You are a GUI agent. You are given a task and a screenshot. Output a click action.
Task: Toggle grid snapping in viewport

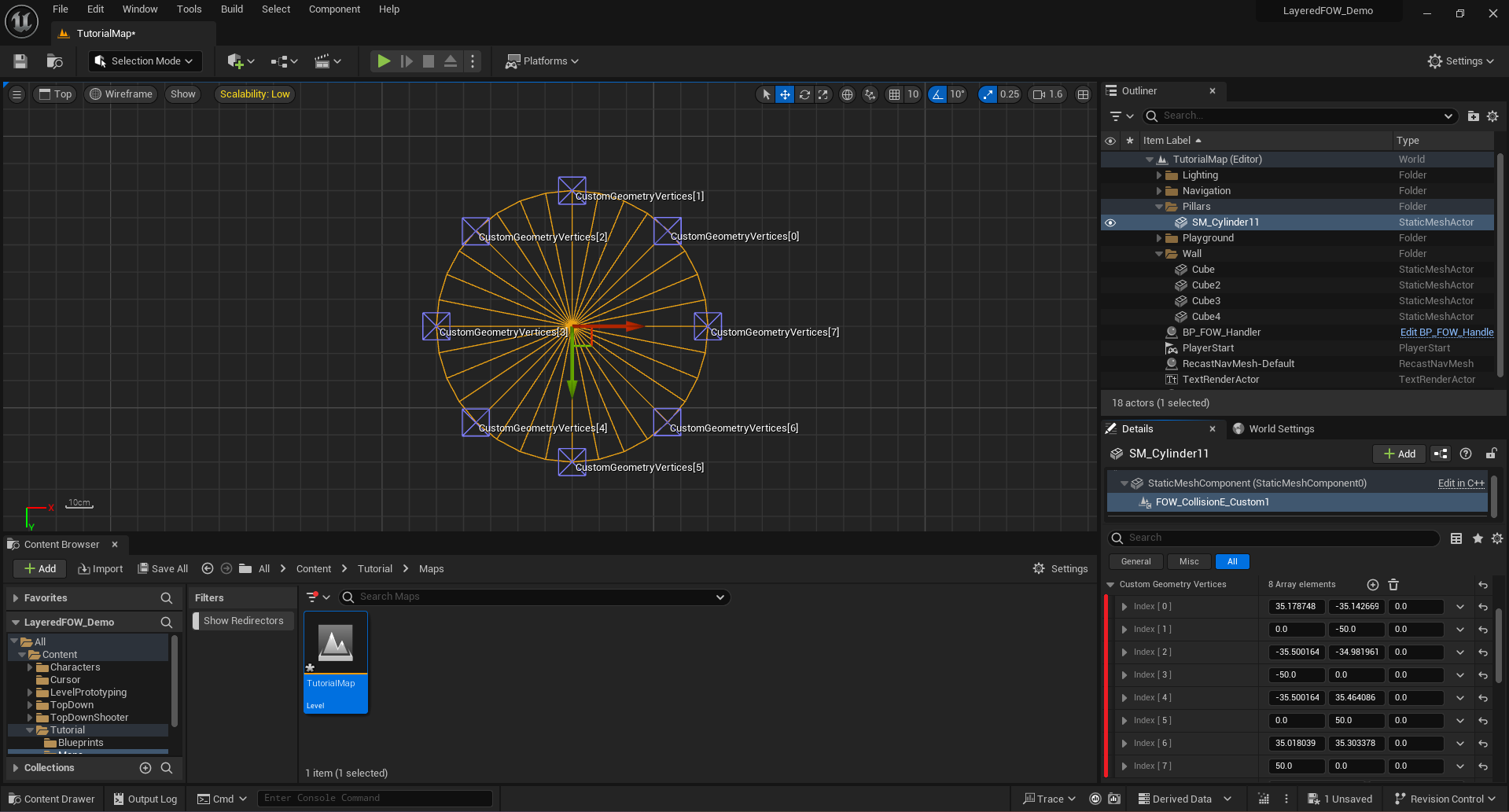[x=894, y=94]
